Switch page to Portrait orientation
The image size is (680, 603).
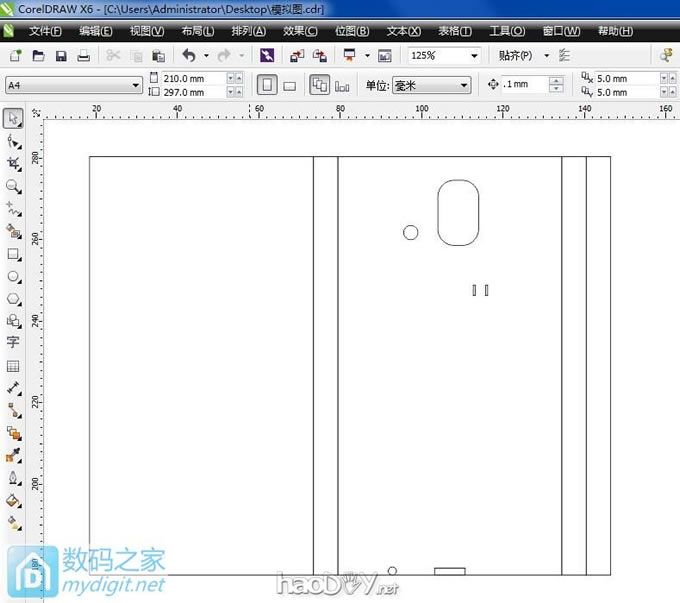pyautogui.click(x=267, y=85)
